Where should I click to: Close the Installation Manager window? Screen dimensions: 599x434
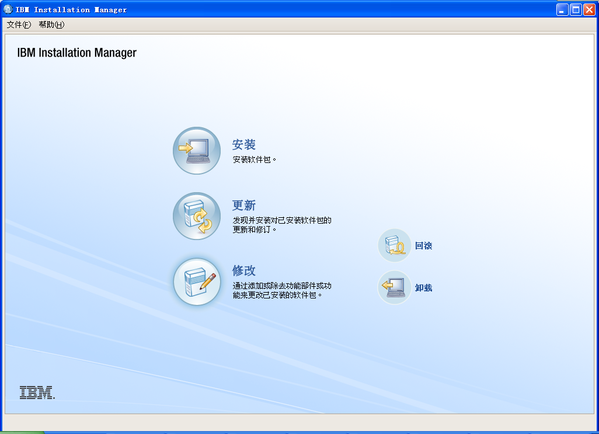(589, 10)
